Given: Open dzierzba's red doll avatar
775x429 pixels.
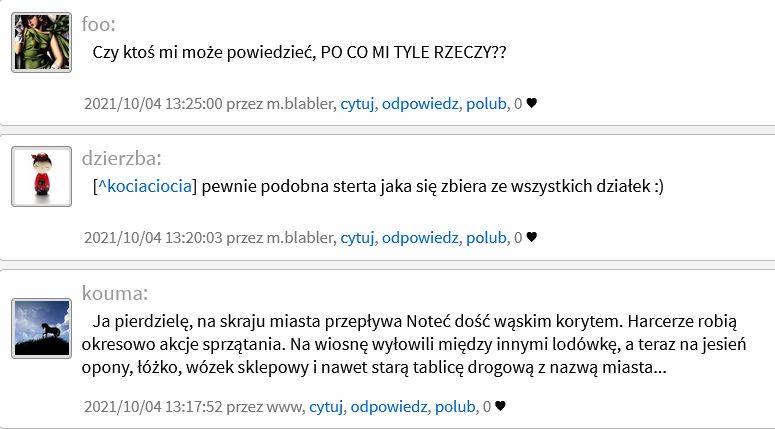Looking at the screenshot, I should coord(42,176).
